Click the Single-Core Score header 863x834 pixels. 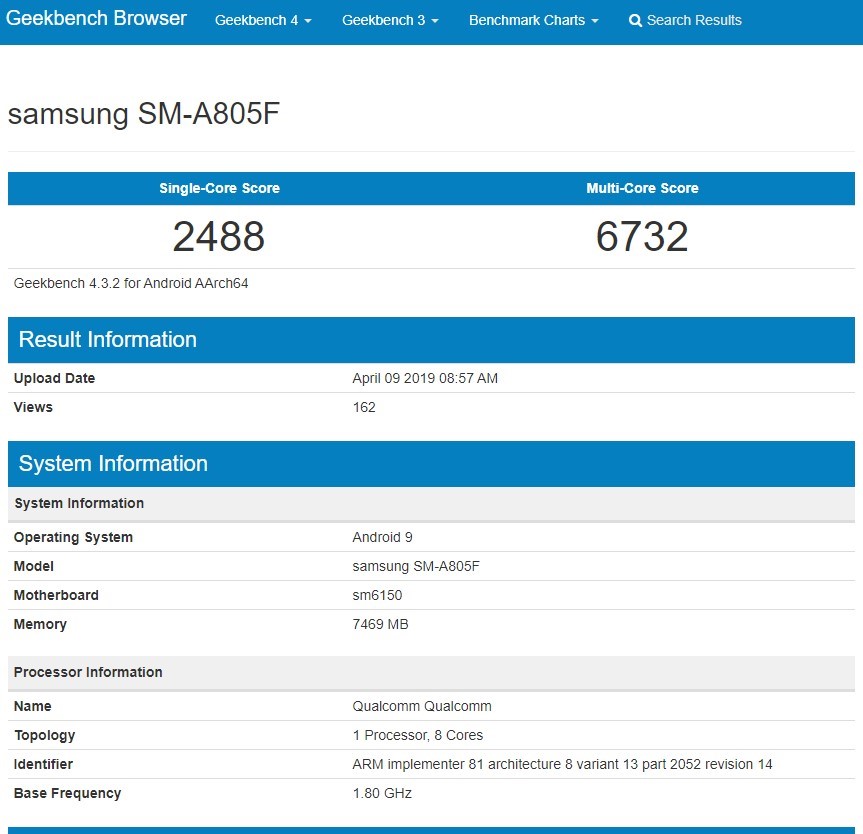(220, 188)
